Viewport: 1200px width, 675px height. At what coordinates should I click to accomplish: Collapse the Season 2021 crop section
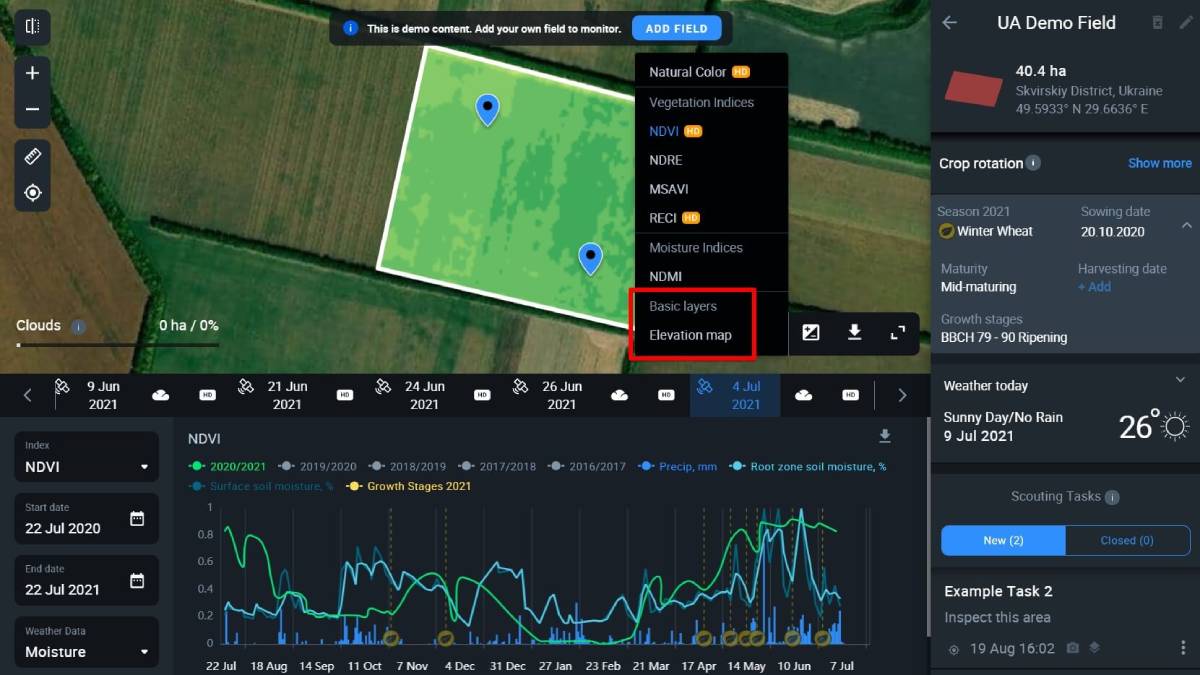pos(1186,226)
